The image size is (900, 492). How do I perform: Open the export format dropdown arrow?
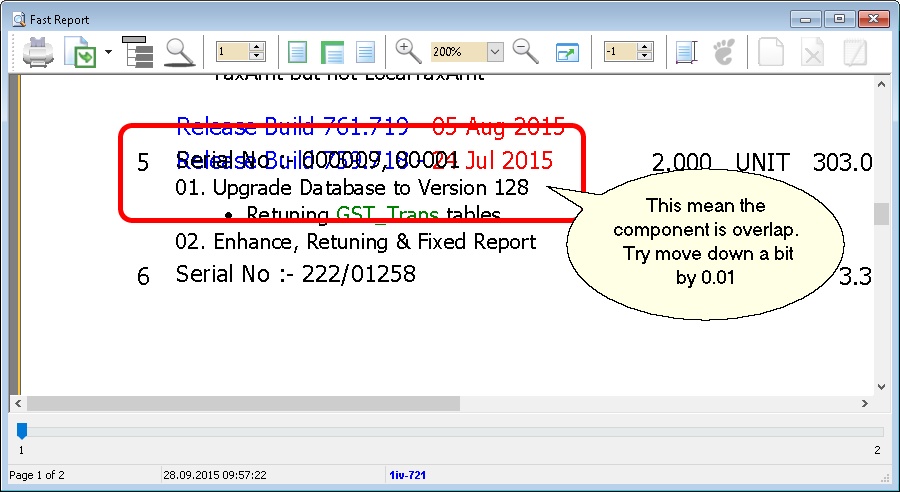(107, 51)
